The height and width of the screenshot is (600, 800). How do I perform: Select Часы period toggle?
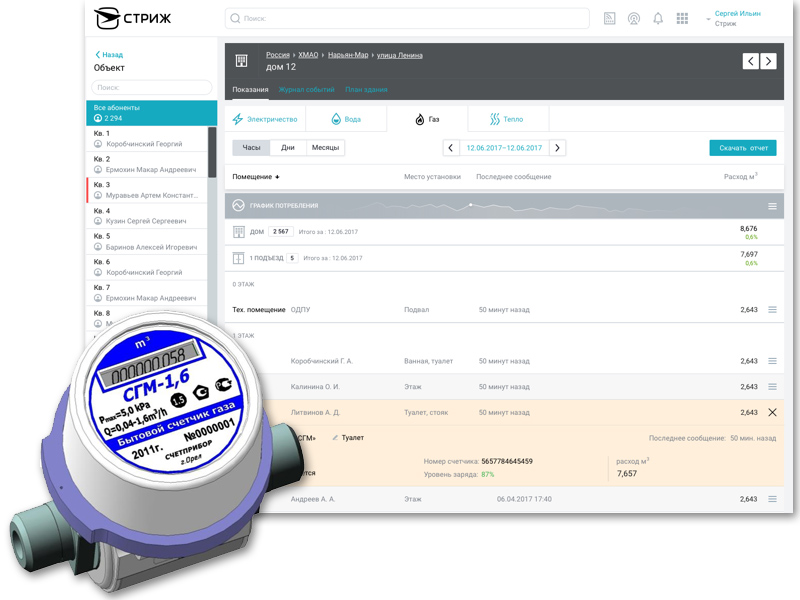coord(251,147)
